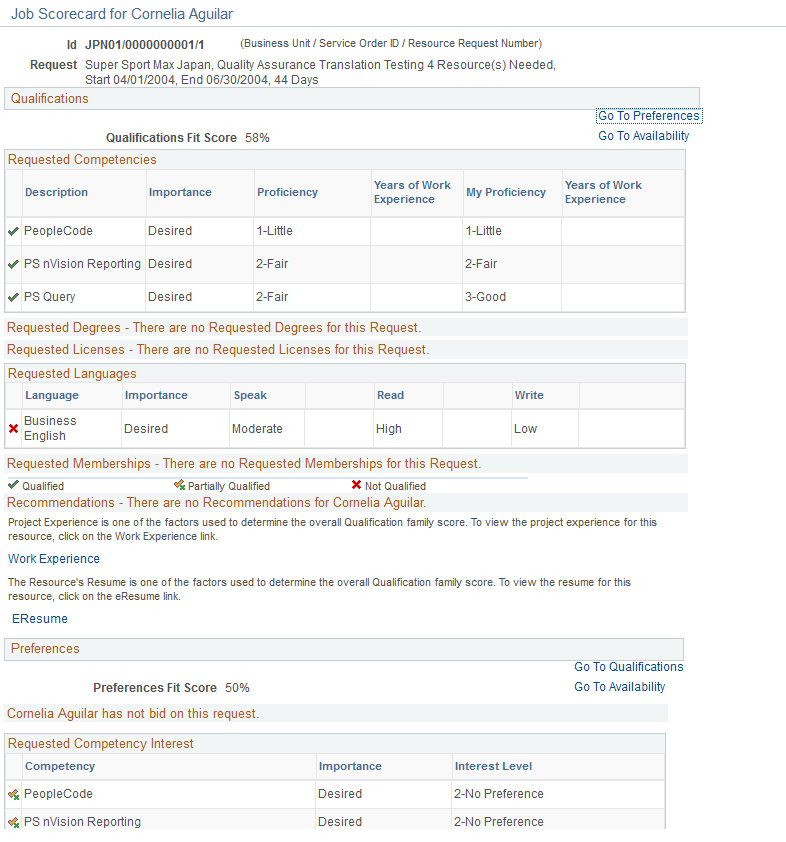The width and height of the screenshot is (786, 842).
Task: Open the EResume link
Action: pyautogui.click(x=40, y=619)
